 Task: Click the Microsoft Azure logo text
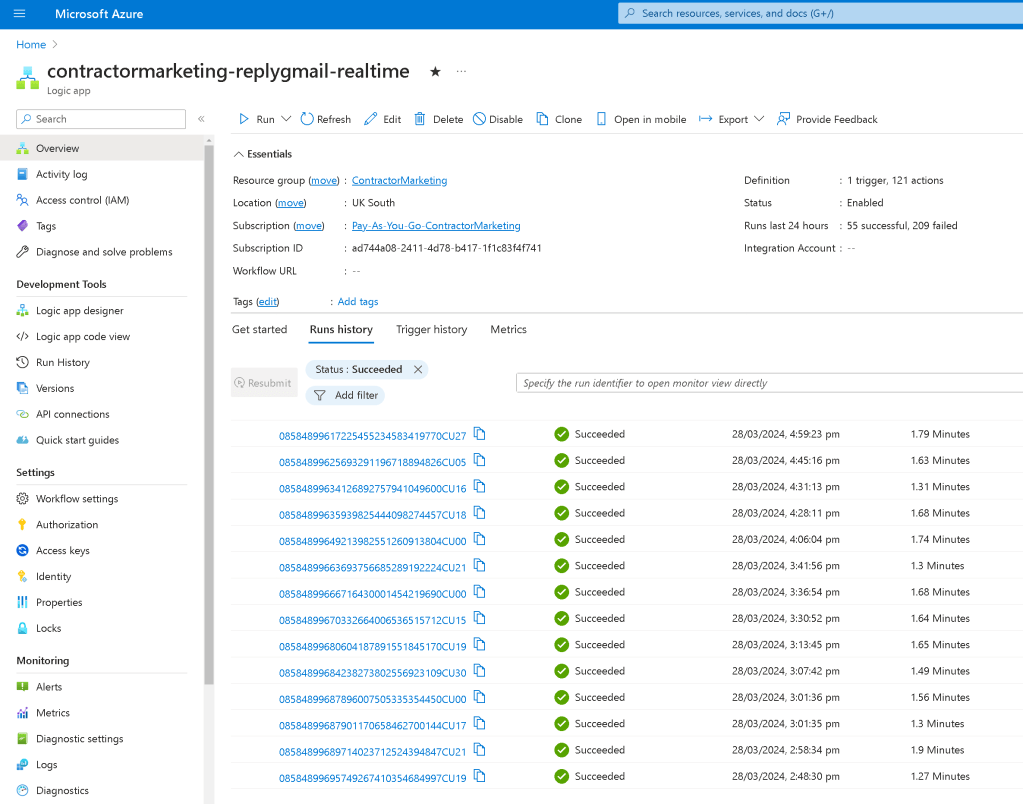[x=99, y=14]
